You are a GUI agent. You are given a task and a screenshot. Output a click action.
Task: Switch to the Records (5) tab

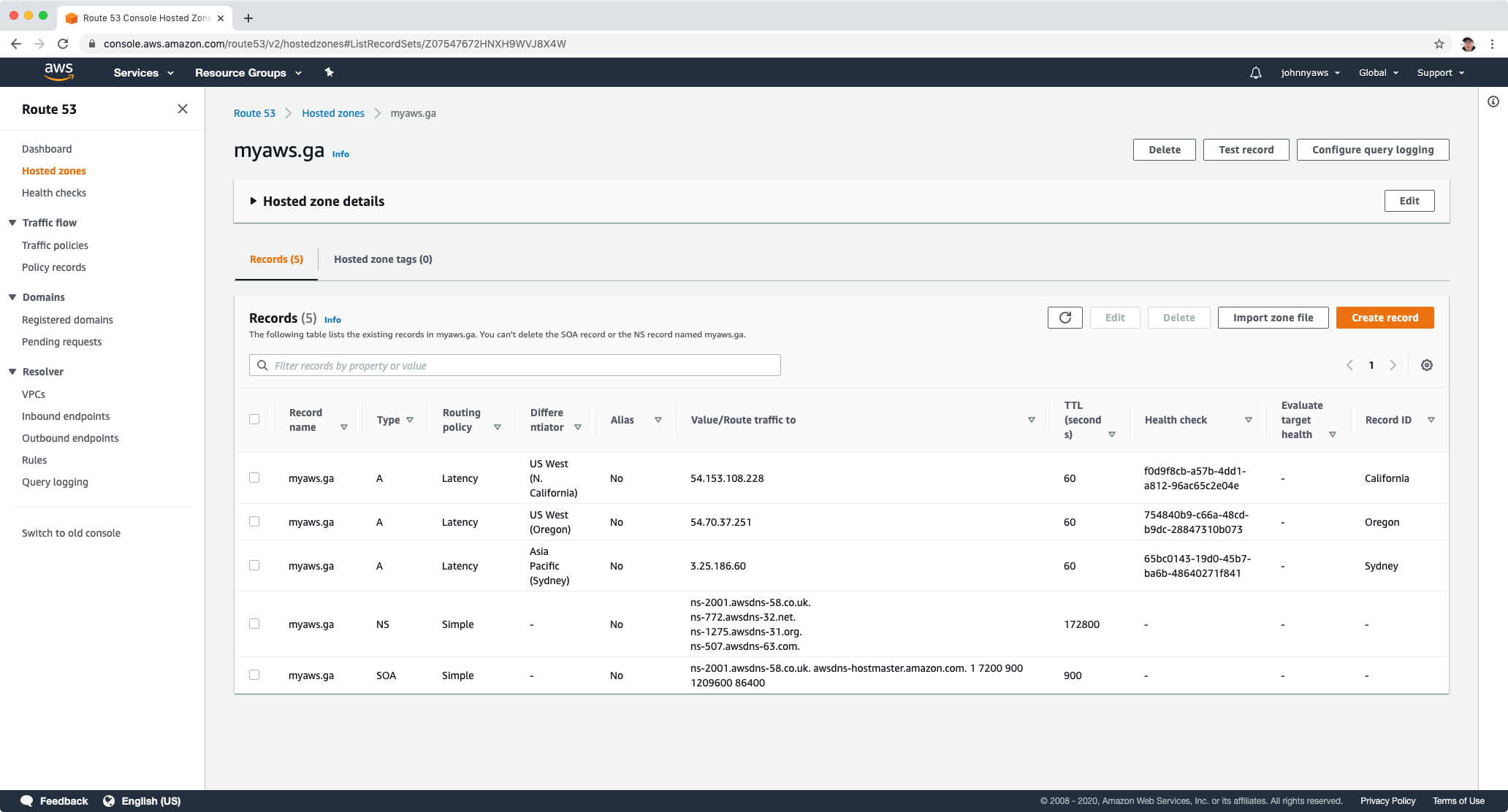pyautogui.click(x=276, y=259)
